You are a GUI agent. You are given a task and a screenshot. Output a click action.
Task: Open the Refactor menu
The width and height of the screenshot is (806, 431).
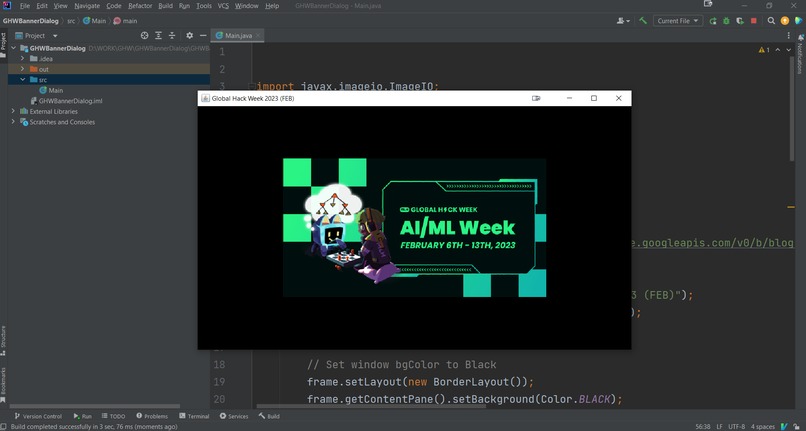click(140, 6)
